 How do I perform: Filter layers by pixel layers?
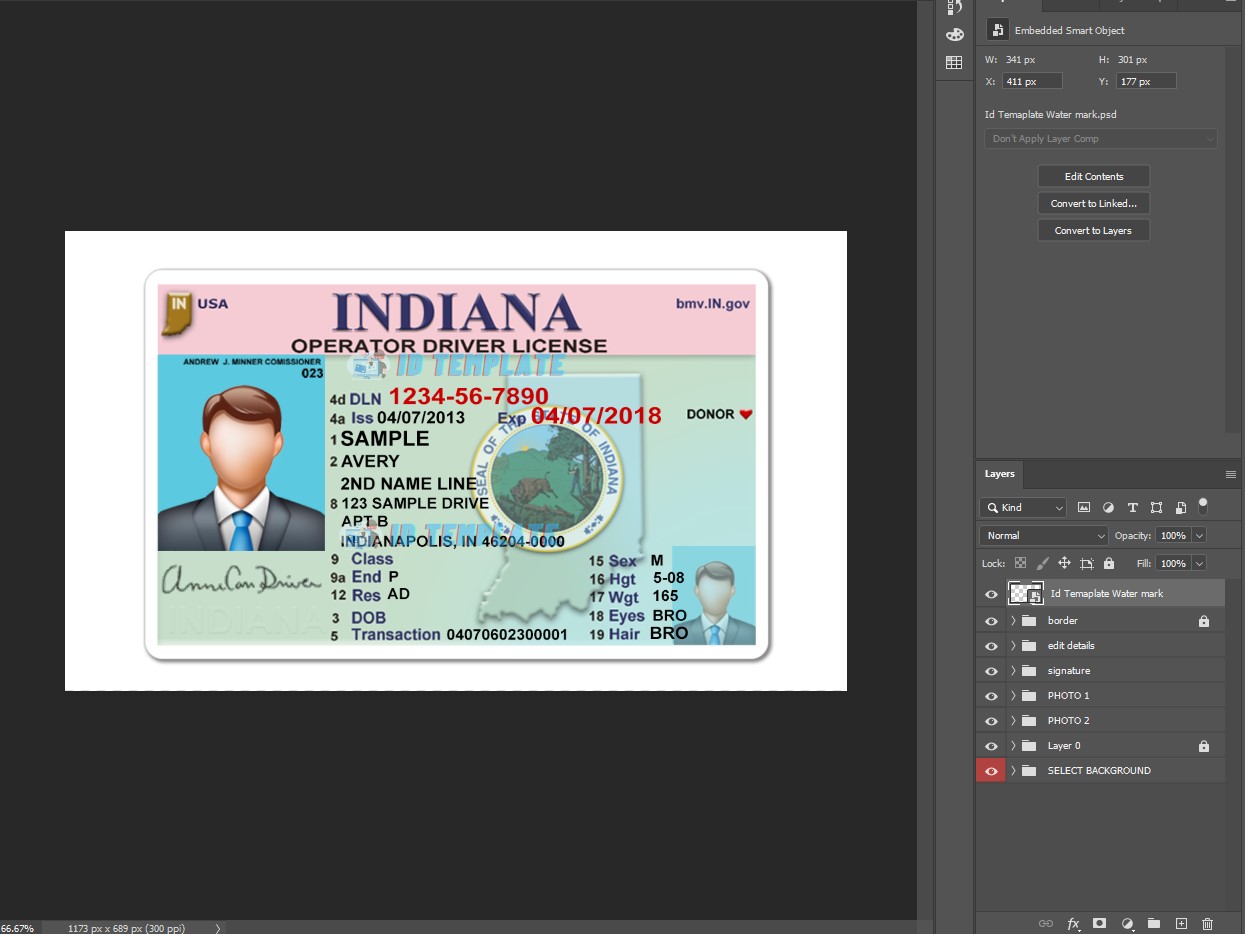[1084, 508]
